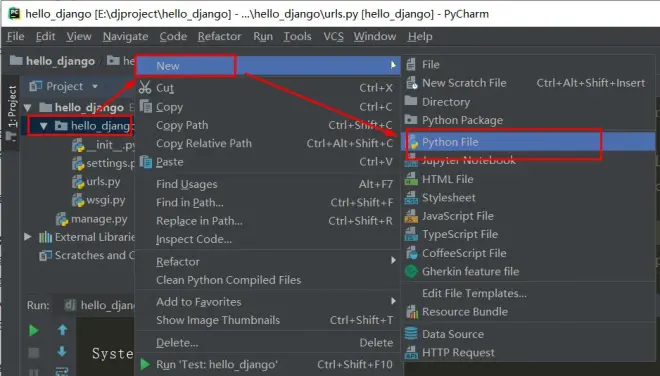
Task: Expand the External Libraries node
Action: click(28, 237)
